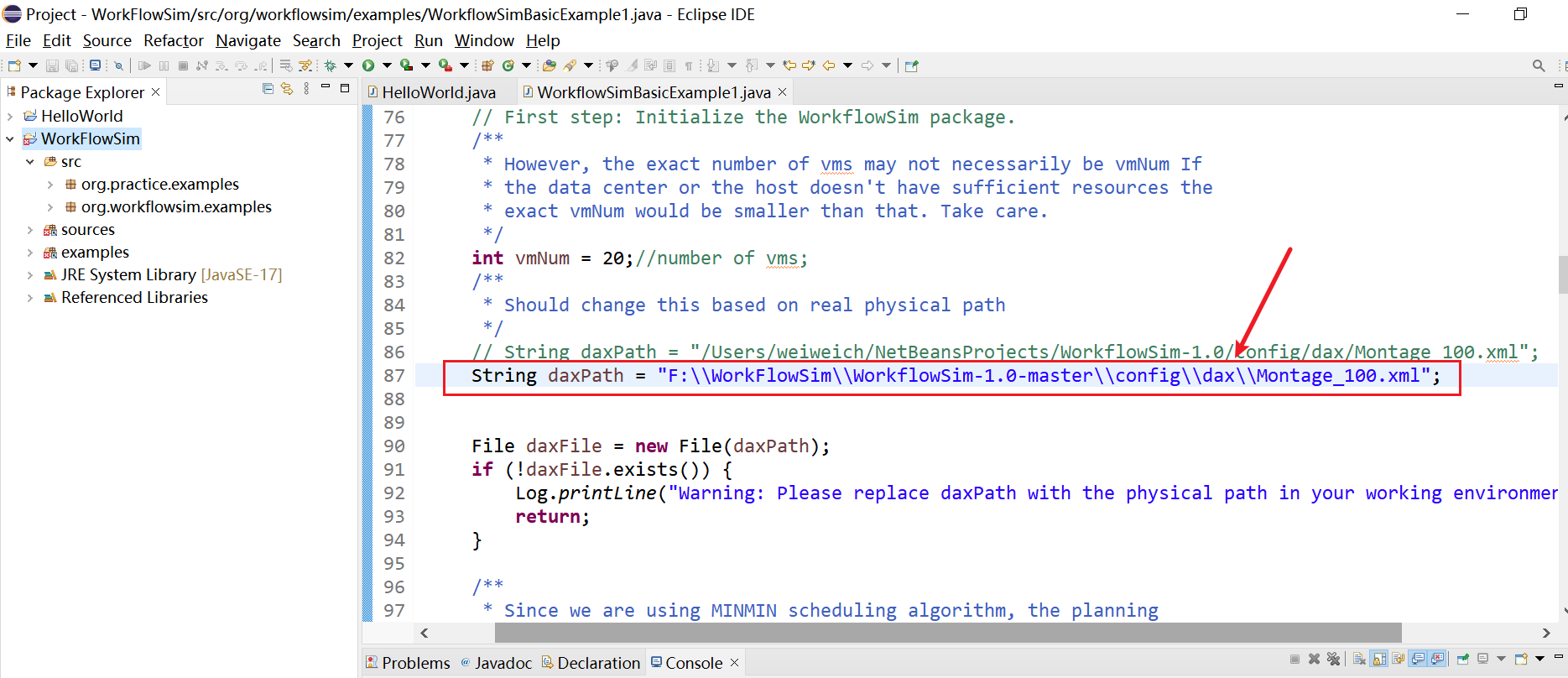Toggle Skip All Breakpoints in the toolbar

[118, 65]
